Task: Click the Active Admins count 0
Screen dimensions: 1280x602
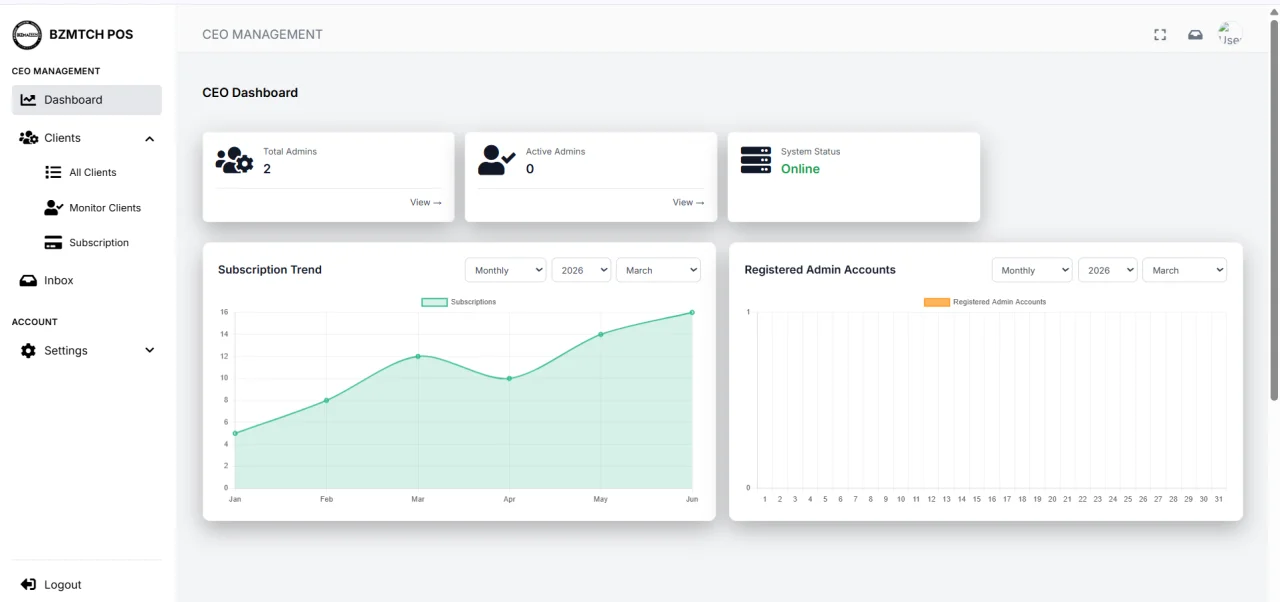Action: (530, 169)
